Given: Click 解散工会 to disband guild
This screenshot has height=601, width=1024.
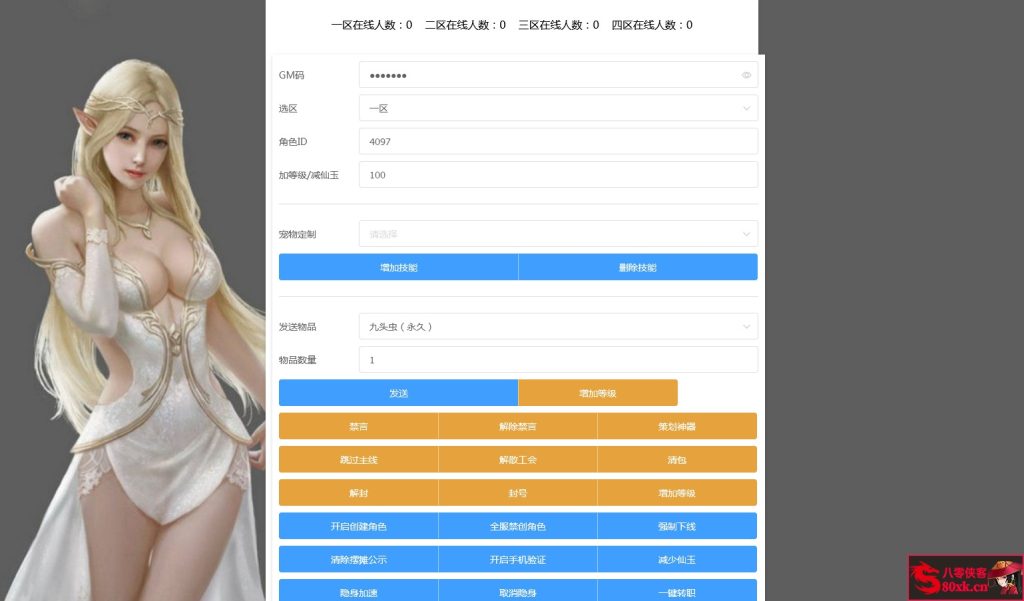Looking at the screenshot, I should [518, 459].
